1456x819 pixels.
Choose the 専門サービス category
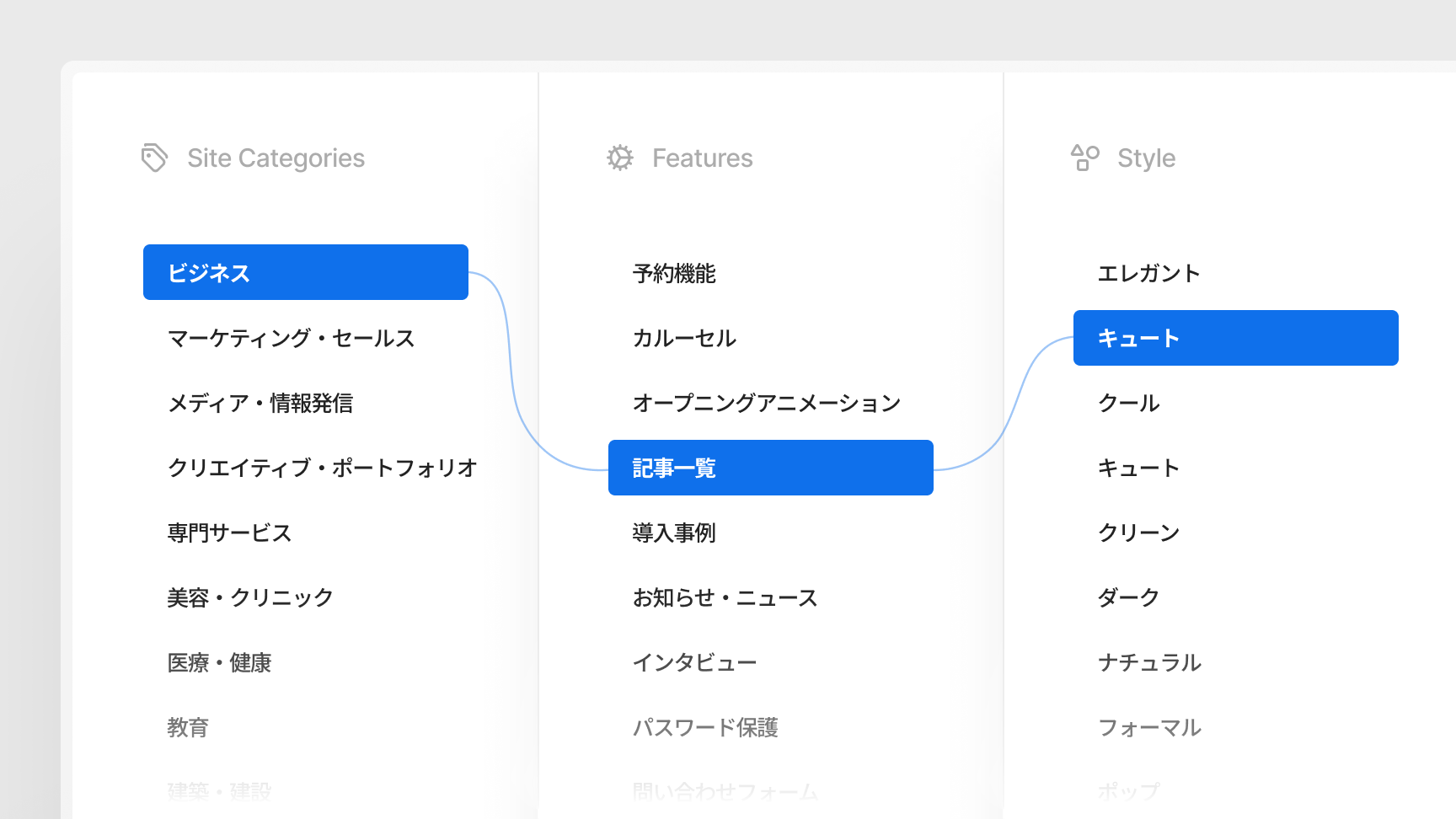[229, 532]
